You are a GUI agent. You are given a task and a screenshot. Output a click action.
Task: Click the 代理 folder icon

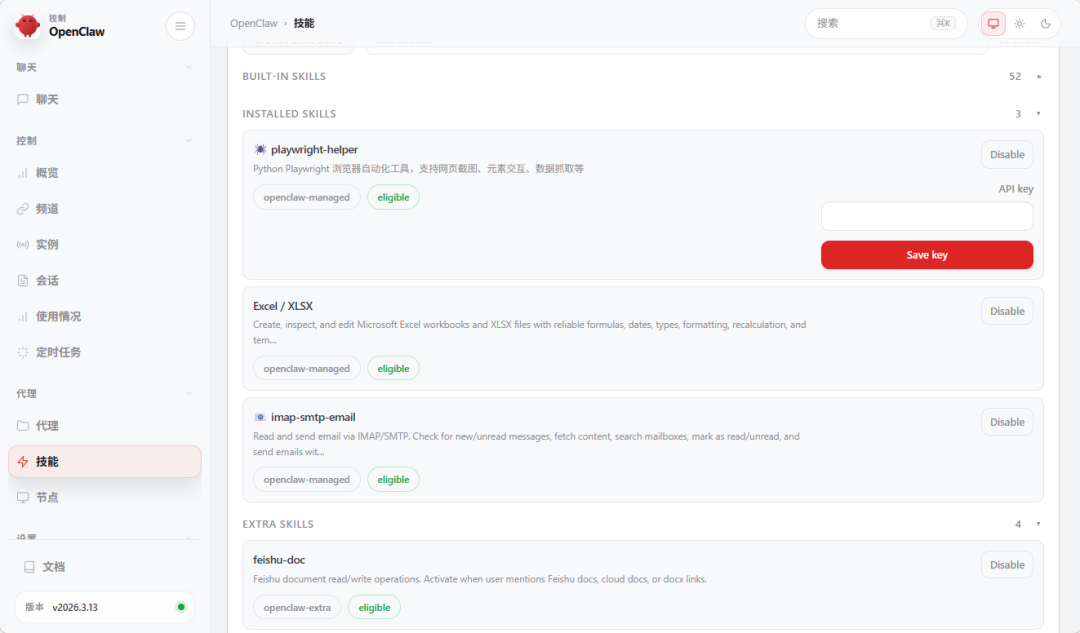coord(23,426)
